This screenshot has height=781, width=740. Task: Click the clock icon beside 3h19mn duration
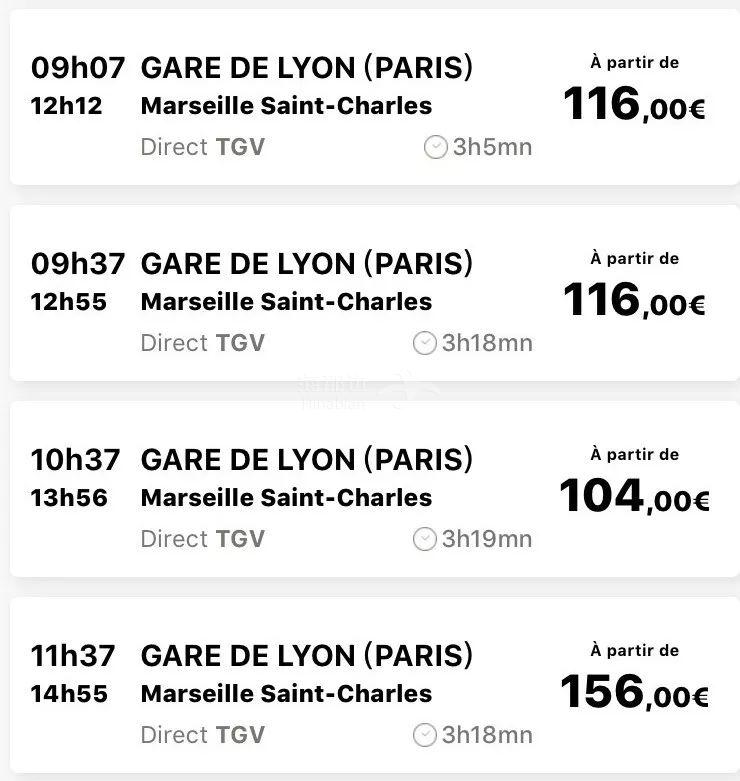(x=425, y=539)
